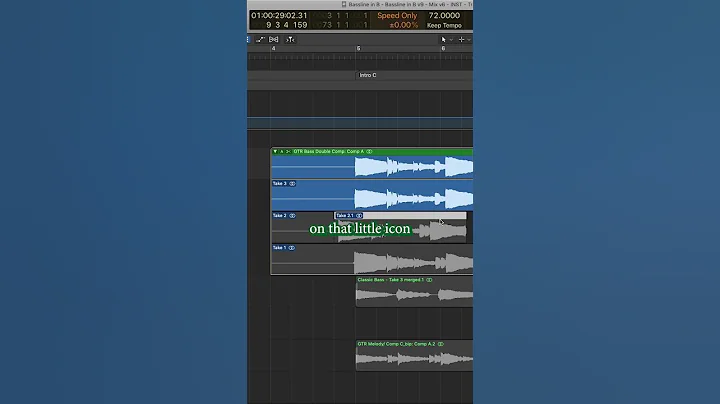720x404 pixels.
Task: Click the loop icon beside Take 2.1
Action: tap(359, 216)
